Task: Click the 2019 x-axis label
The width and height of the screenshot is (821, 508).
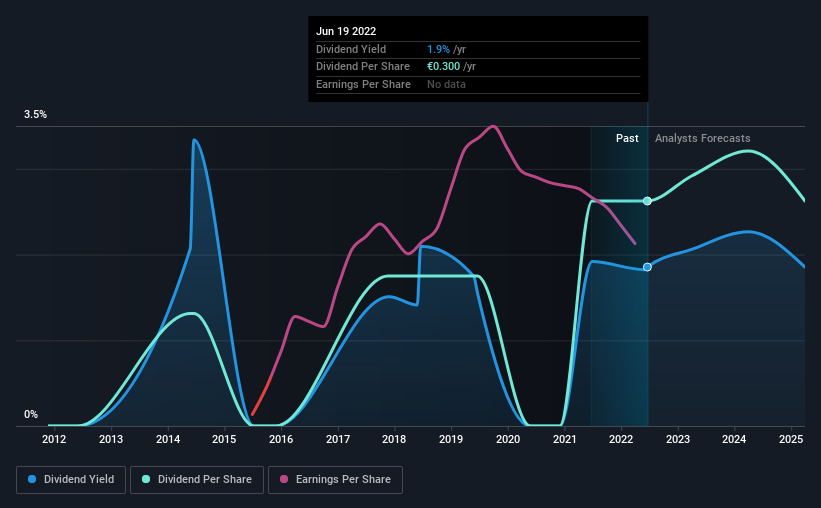Action: tap(451, 439)
